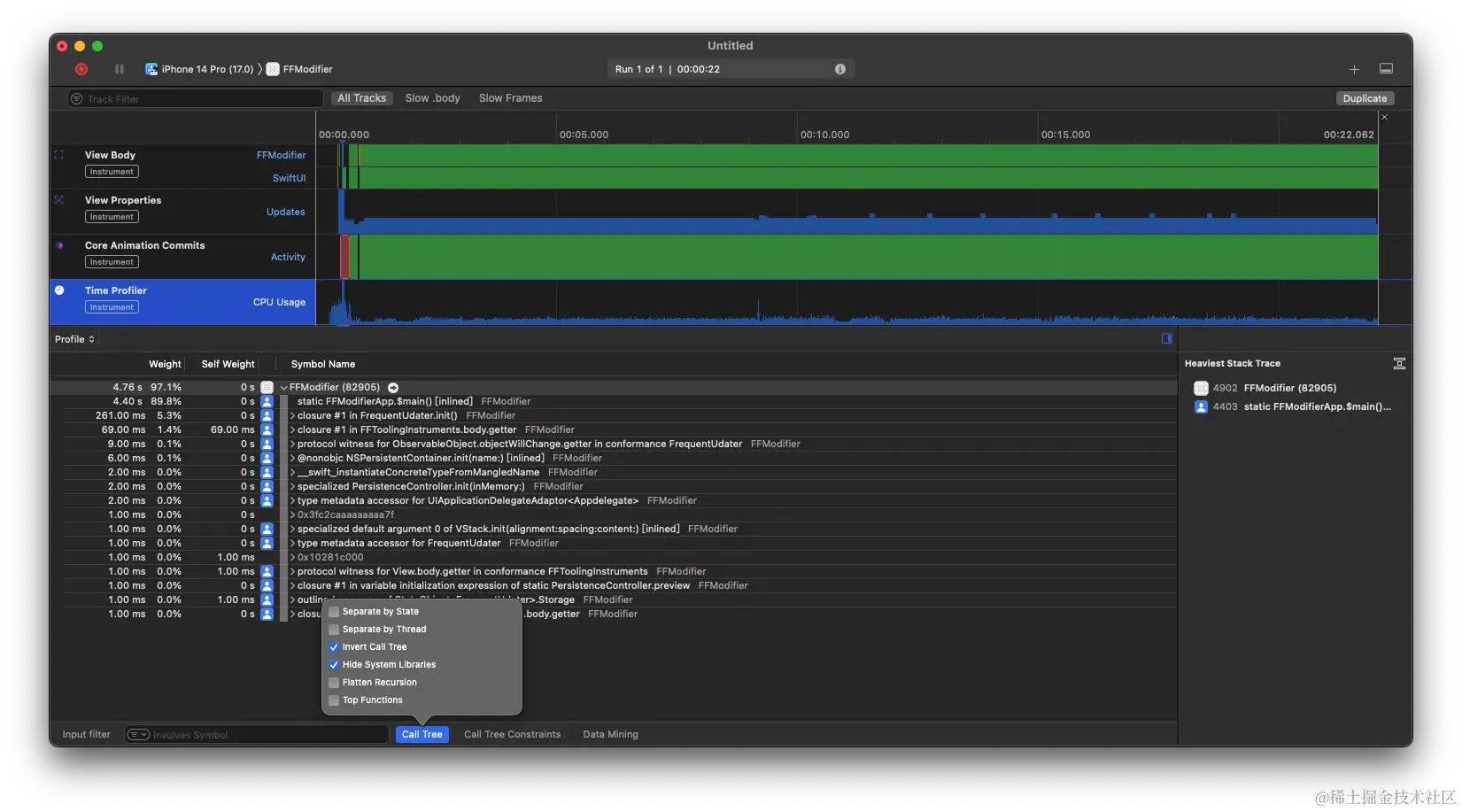Open Call Tree Constraints options
The width and height of the screenshot is (1462, 812).
point(513,734)
